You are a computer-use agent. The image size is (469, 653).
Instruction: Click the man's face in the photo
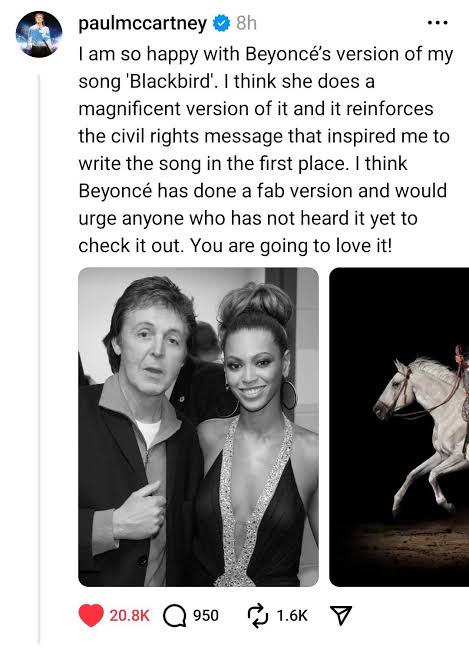tap(153, 350)
